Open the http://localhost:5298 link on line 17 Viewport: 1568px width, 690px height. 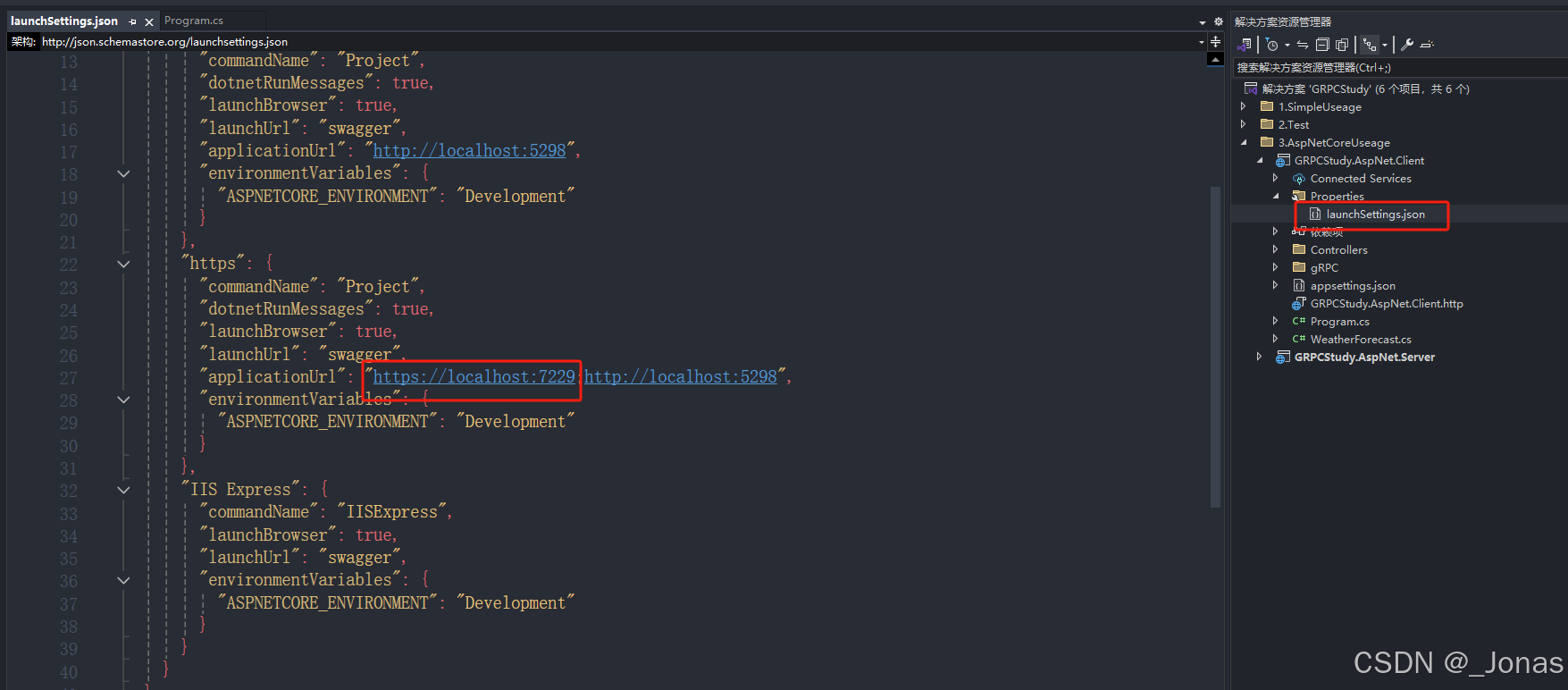pyautogui.click(x=469, y=151)
